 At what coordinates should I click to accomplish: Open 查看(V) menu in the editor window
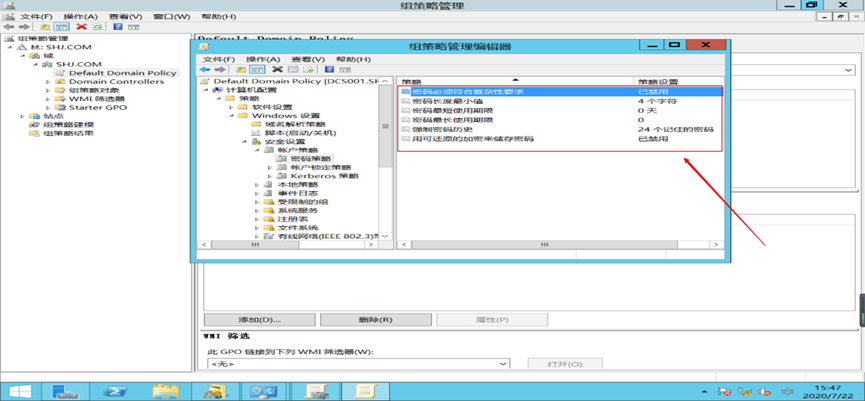point(308,59)
